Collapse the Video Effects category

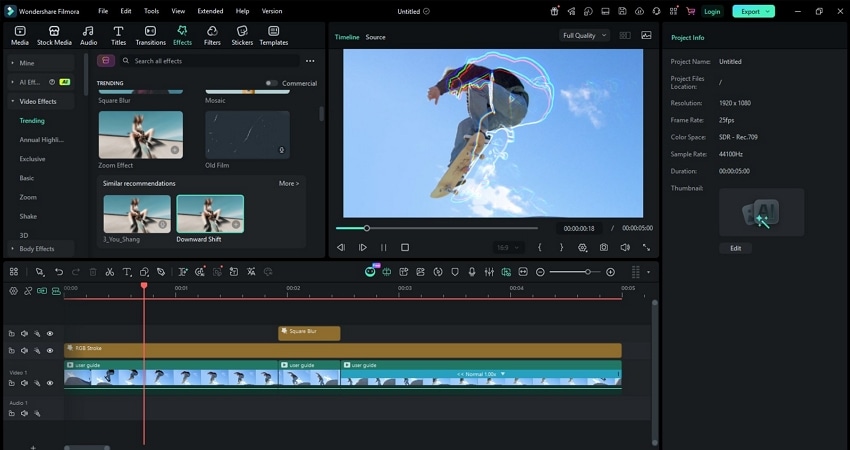click(41, 101)
